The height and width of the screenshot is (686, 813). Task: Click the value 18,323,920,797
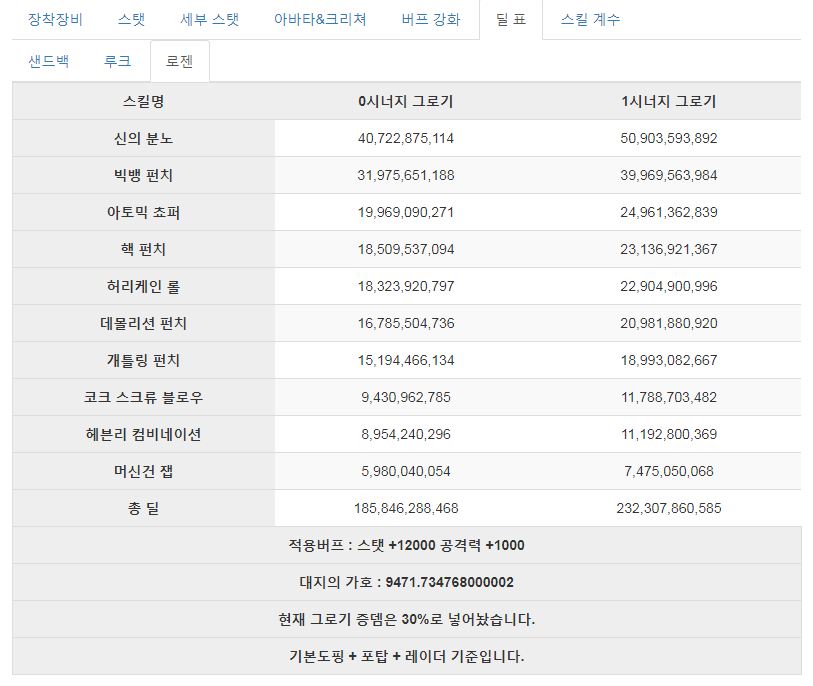(x=406, y=286)
